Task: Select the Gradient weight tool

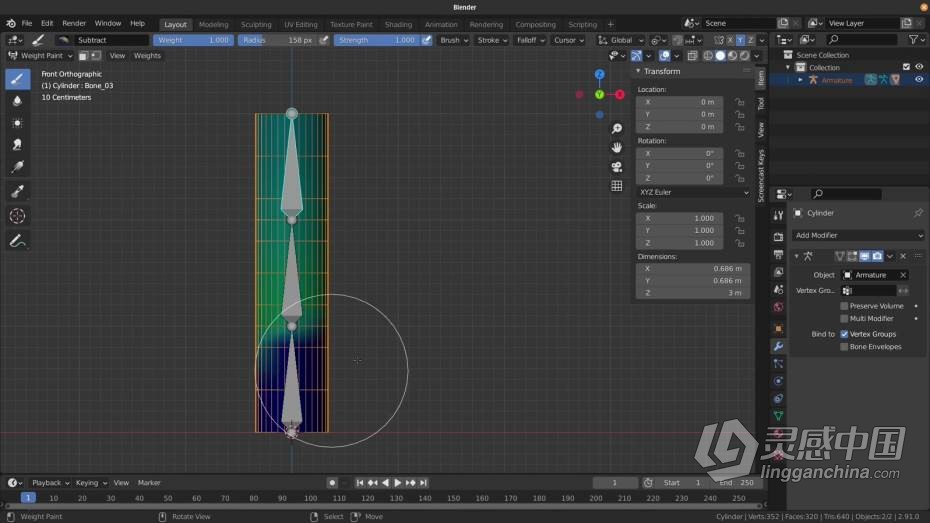Action: coord(17,167)
